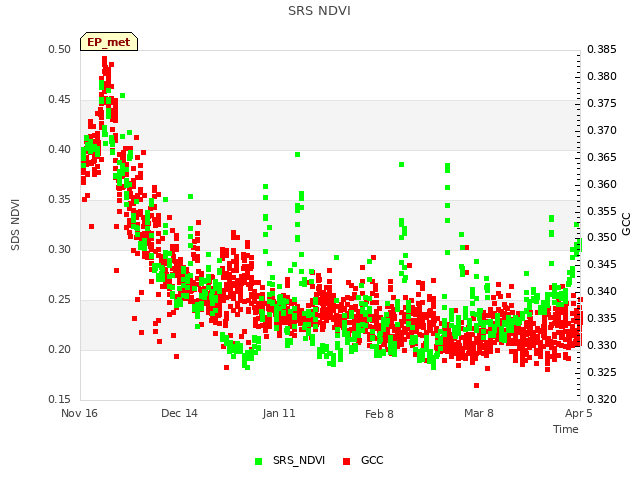Viewport: 640px width, 480px height.
Task: Click the 0.40 left axis value
Action: tap(60, 149)
